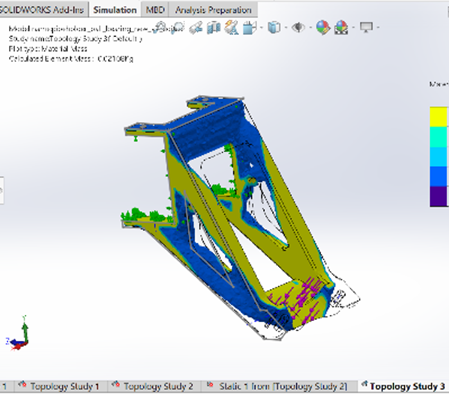Select the yellow legend color band
Screen dimensions: 449x394
439,117
